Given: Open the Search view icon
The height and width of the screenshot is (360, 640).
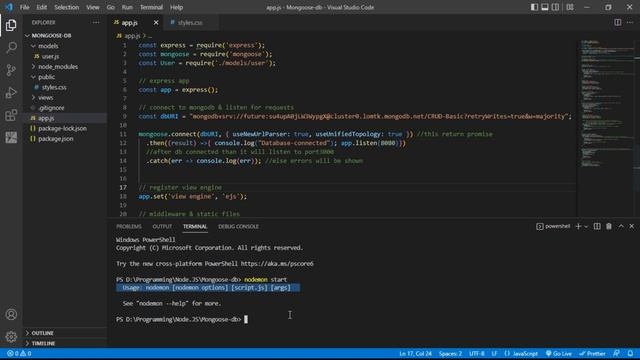Looking at the screenshot, I should 11,48.
